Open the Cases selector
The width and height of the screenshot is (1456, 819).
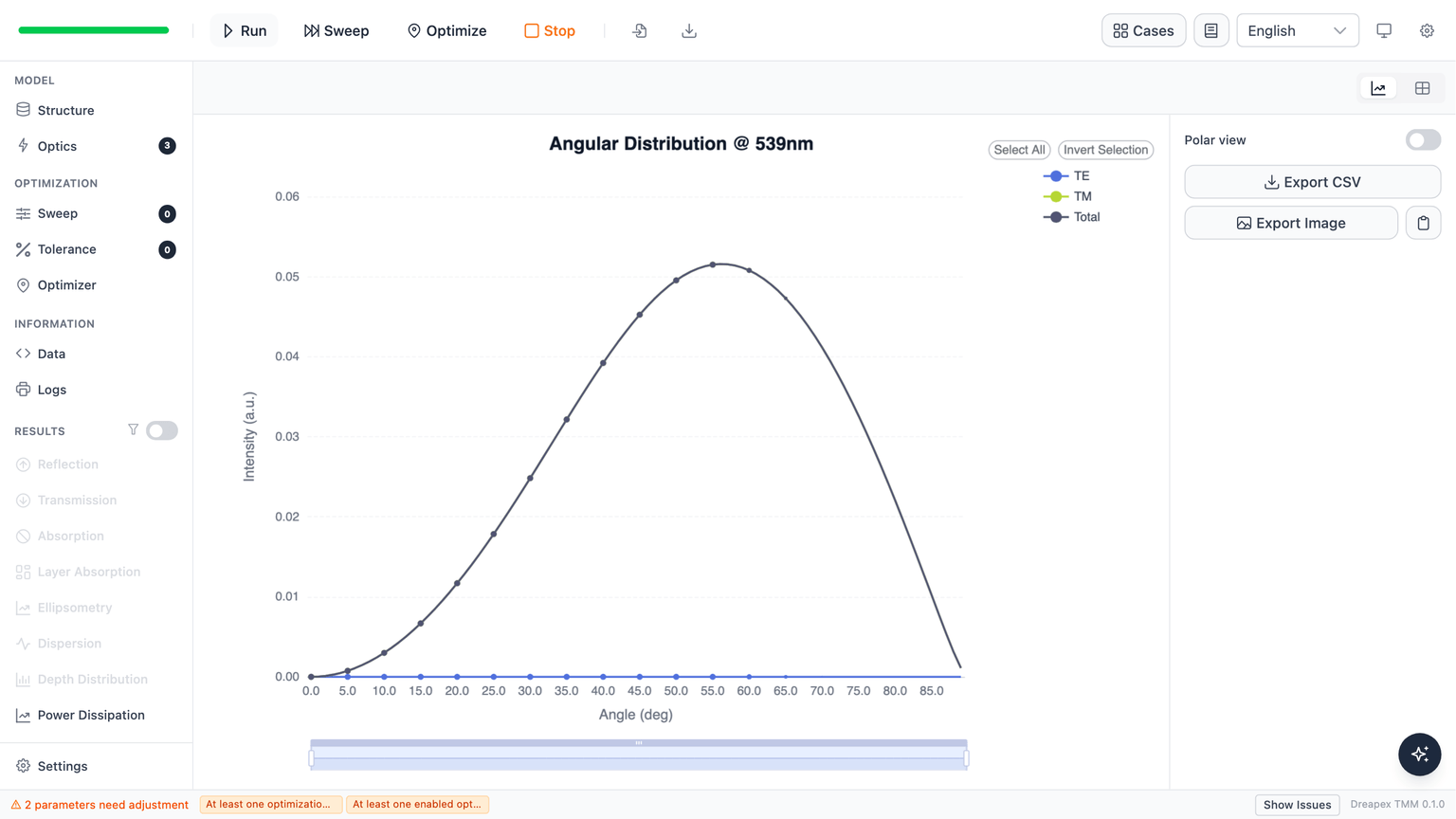tap(1143, 30)
